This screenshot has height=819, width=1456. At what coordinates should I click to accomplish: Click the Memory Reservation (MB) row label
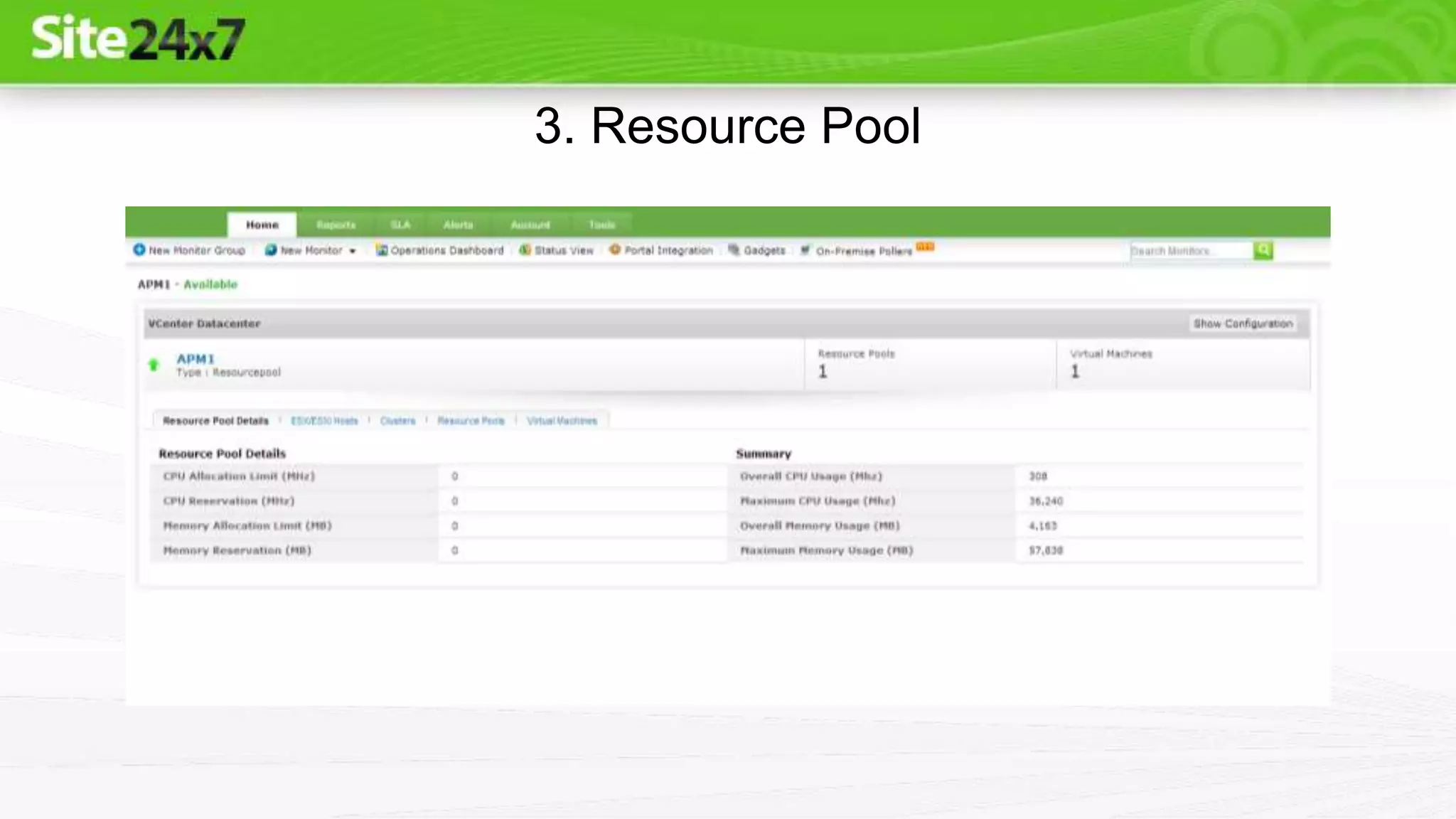(237, 550)
